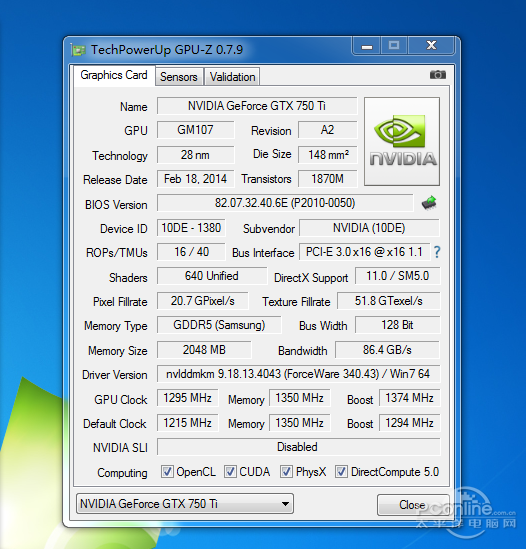Screen dimensions: 526x549
Task: Toggle the CUDA checkbox
Action: point(230,472)
